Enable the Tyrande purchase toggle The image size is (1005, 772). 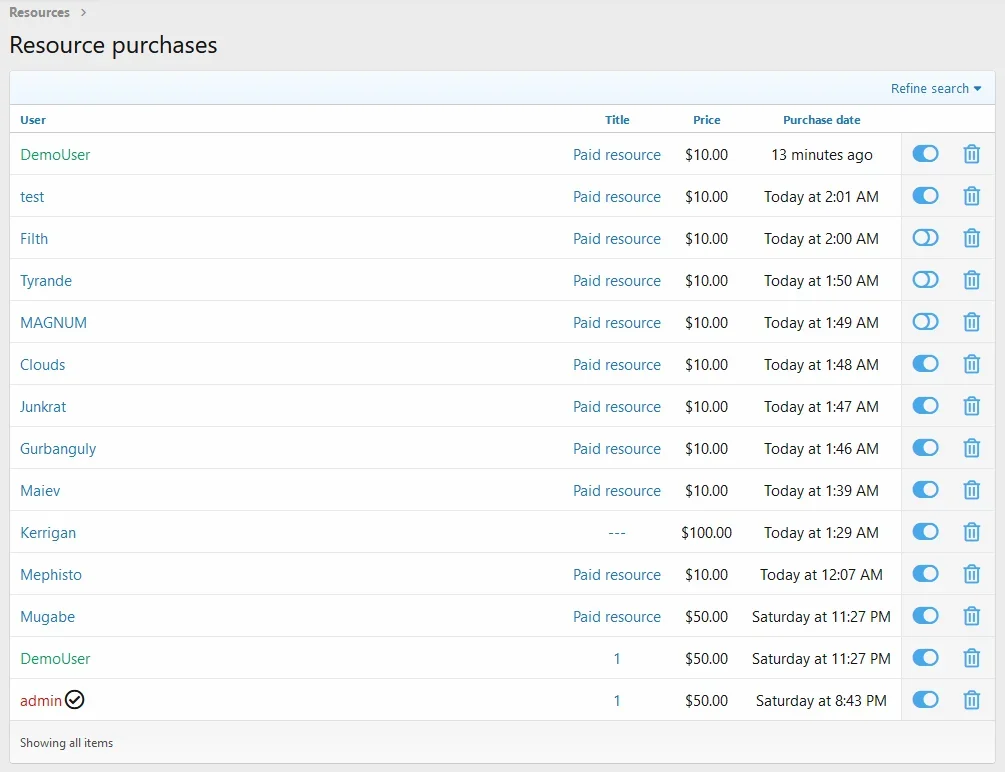tap(925, 280)
